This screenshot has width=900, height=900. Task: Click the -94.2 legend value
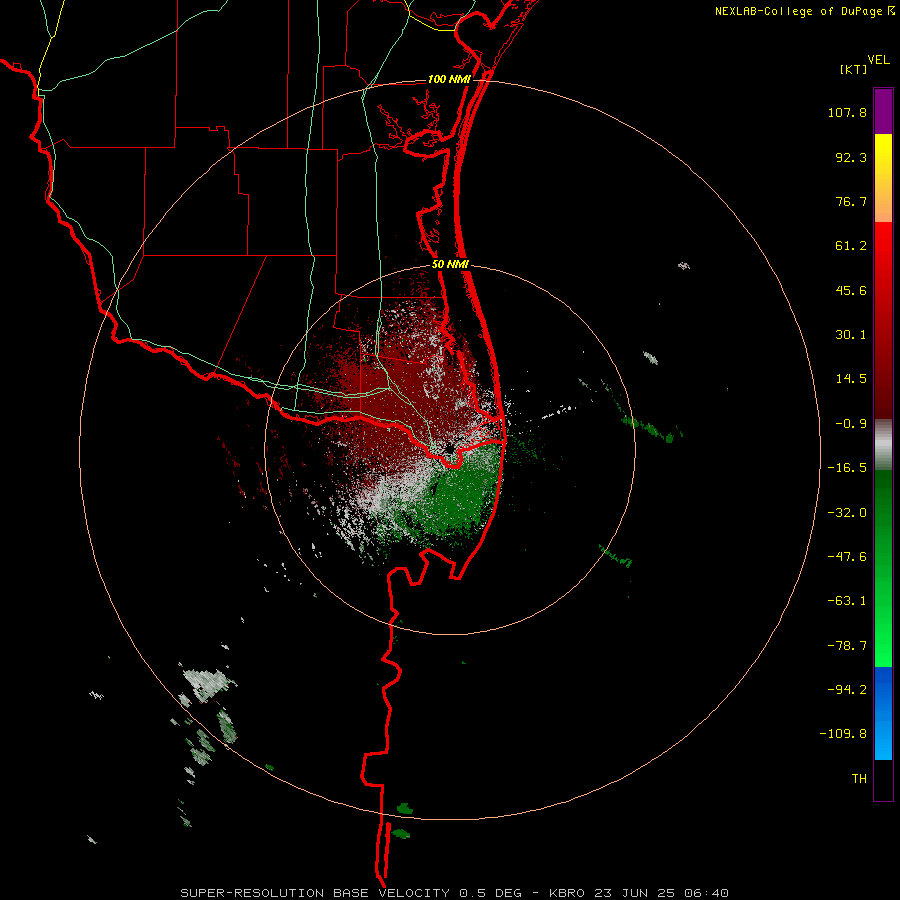847,690
